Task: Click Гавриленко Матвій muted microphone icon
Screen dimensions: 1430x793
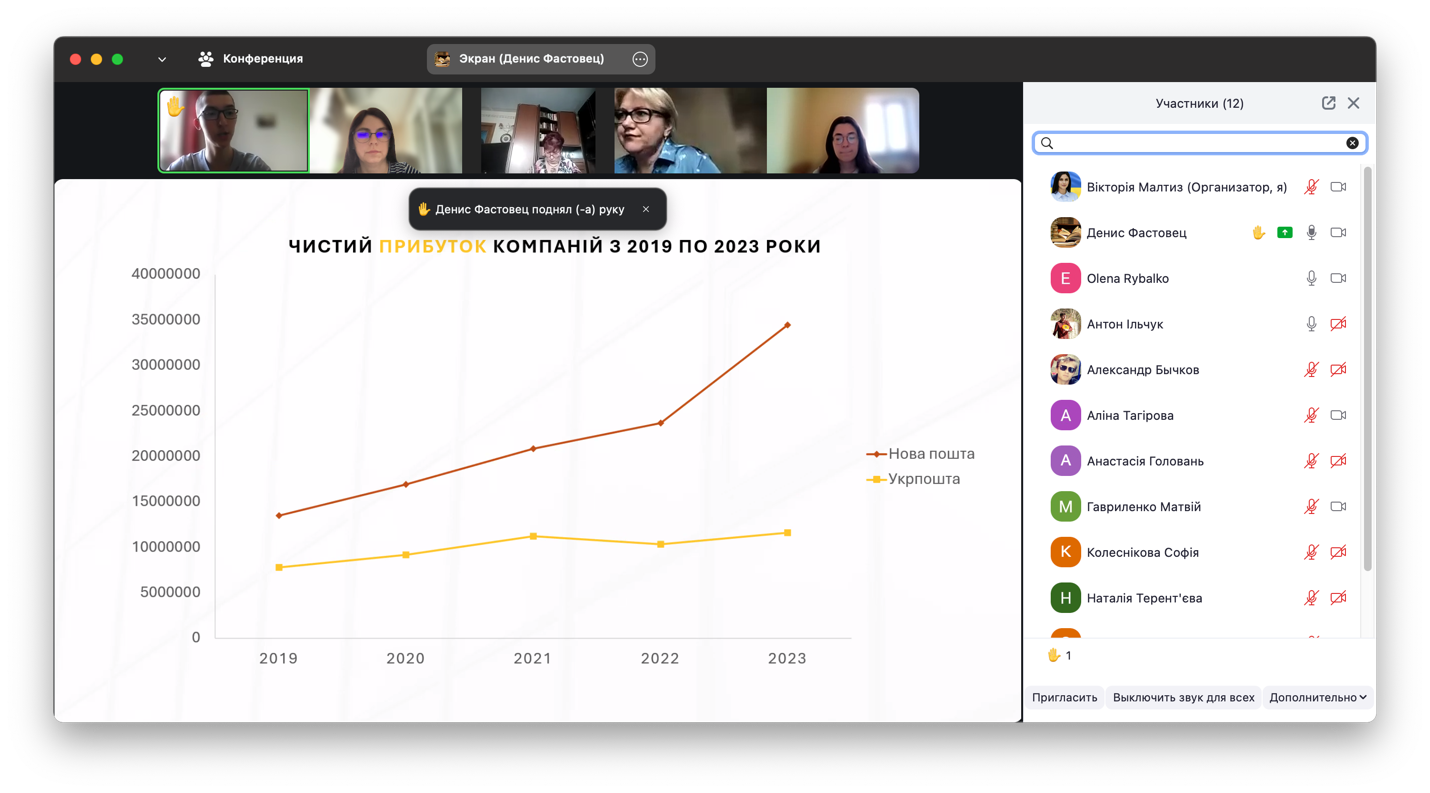Action: [x=1311, y=507]
